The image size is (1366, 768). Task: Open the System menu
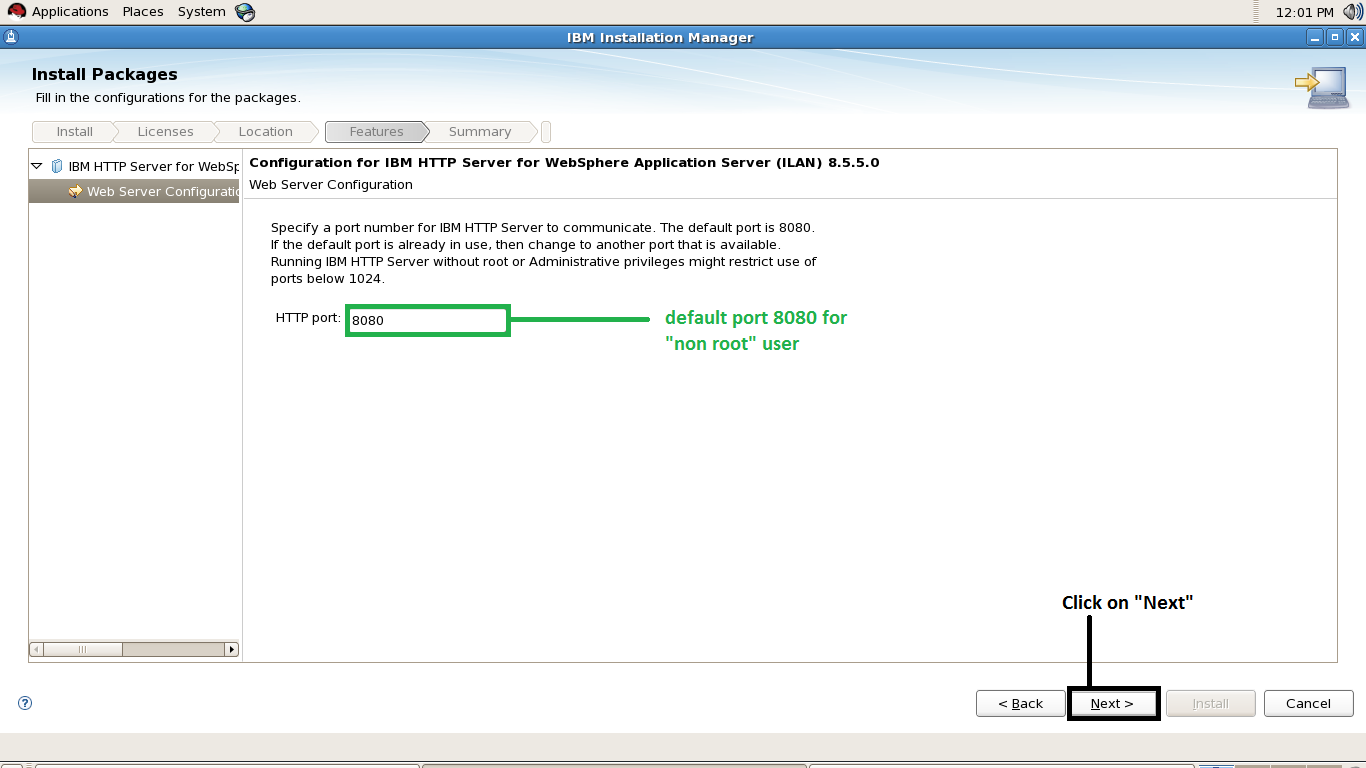200,11
